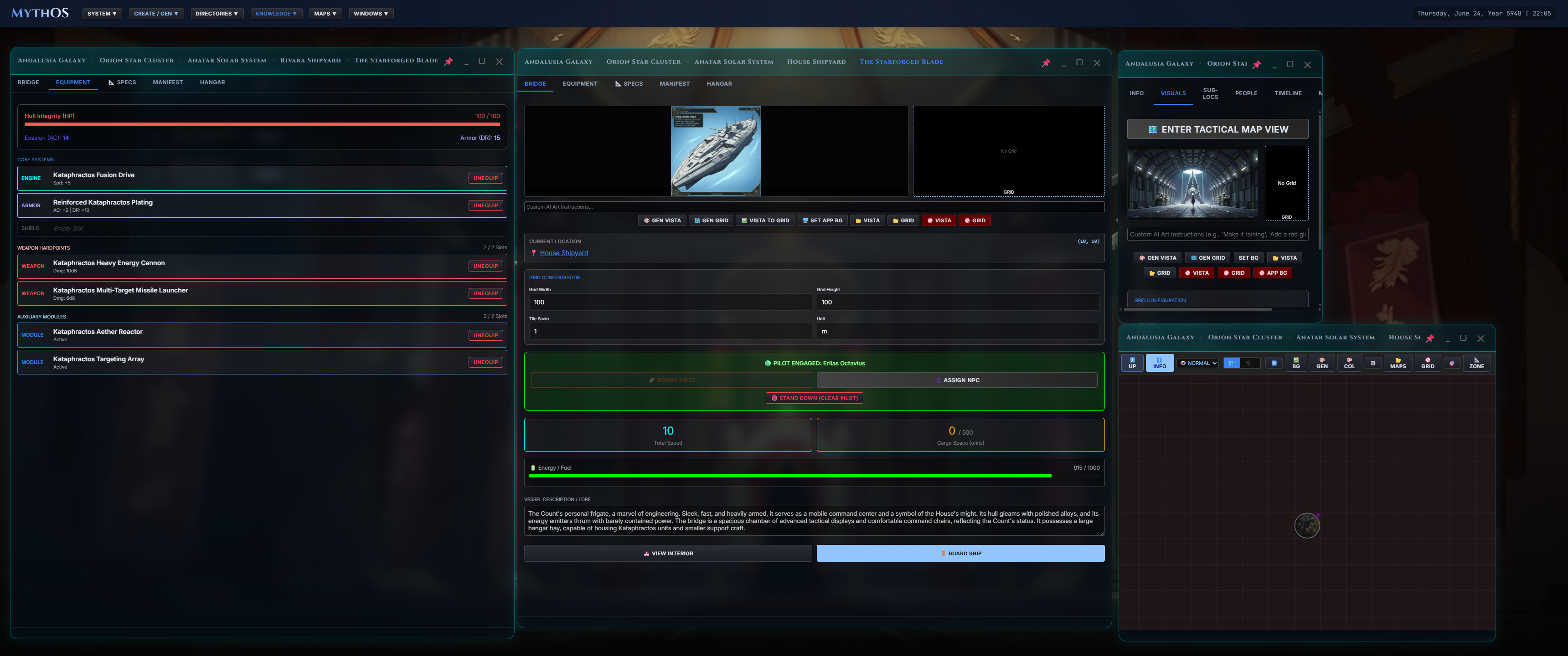The image size is (1568, 656).
Task: Open the TIMELINE tab in location window
Action: tap(1288, 93)
